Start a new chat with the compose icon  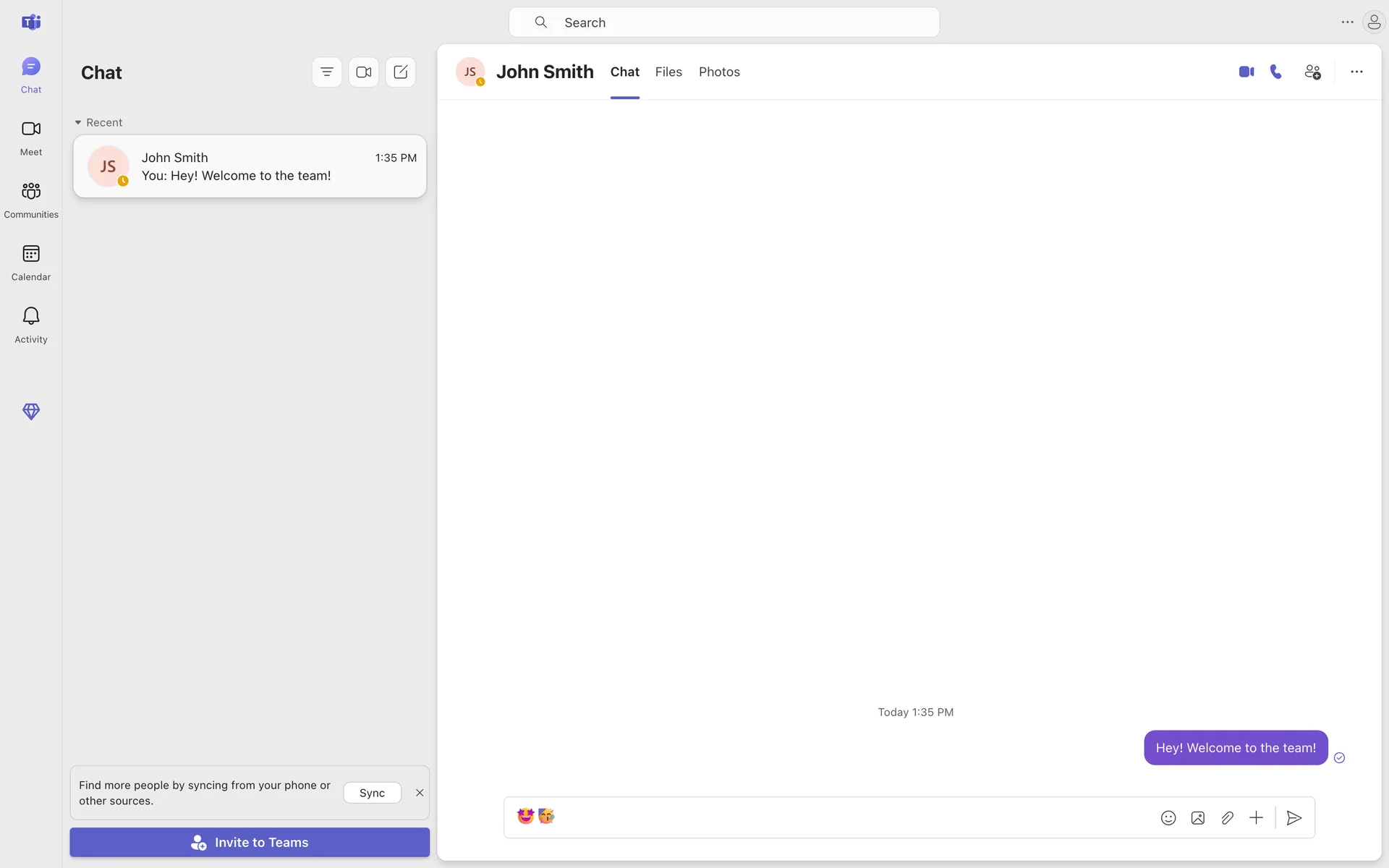pyautogui.click(x=400, y=72)
